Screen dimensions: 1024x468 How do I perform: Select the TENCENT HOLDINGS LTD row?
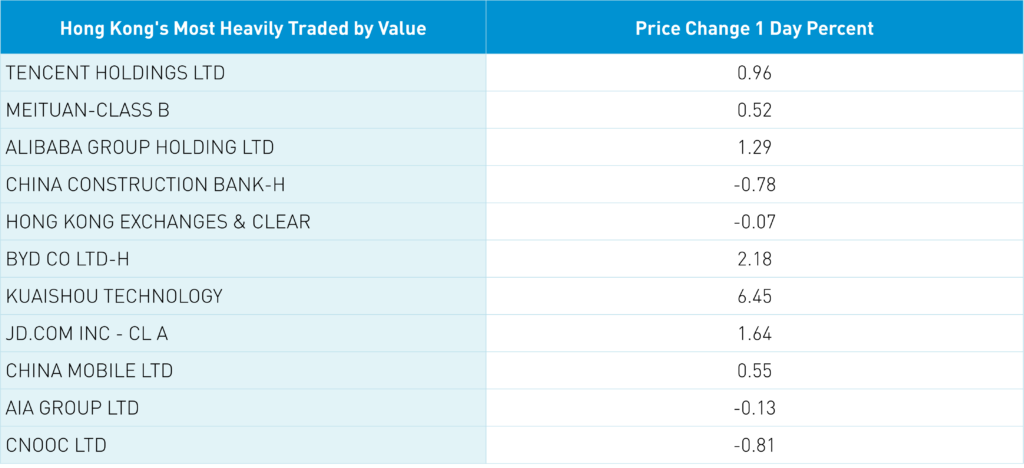115,73
